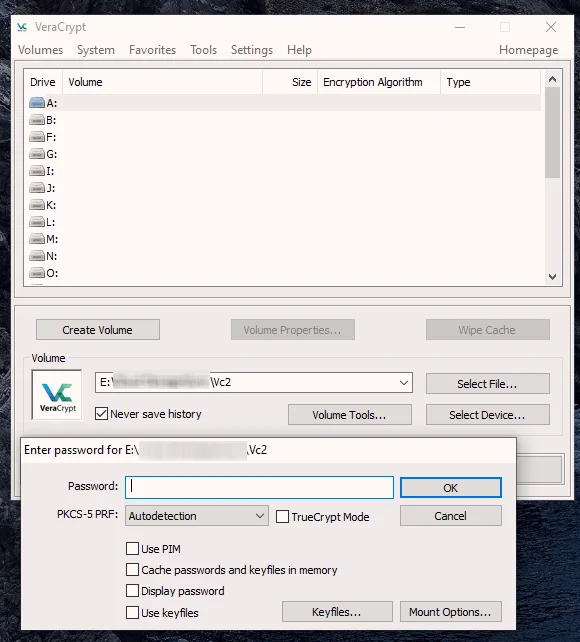Sort by Volume column header
This screenshot has height=642, width=580.
coord(162,82)
